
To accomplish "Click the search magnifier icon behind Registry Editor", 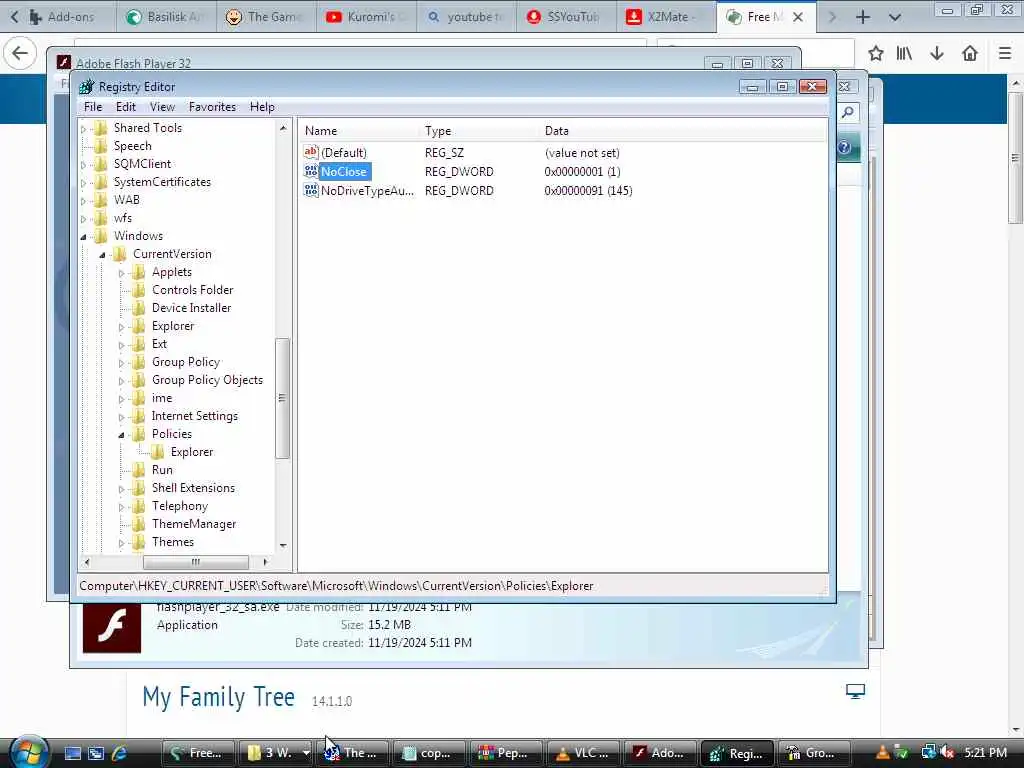I will pyautogui.click(x=848, y=112).
